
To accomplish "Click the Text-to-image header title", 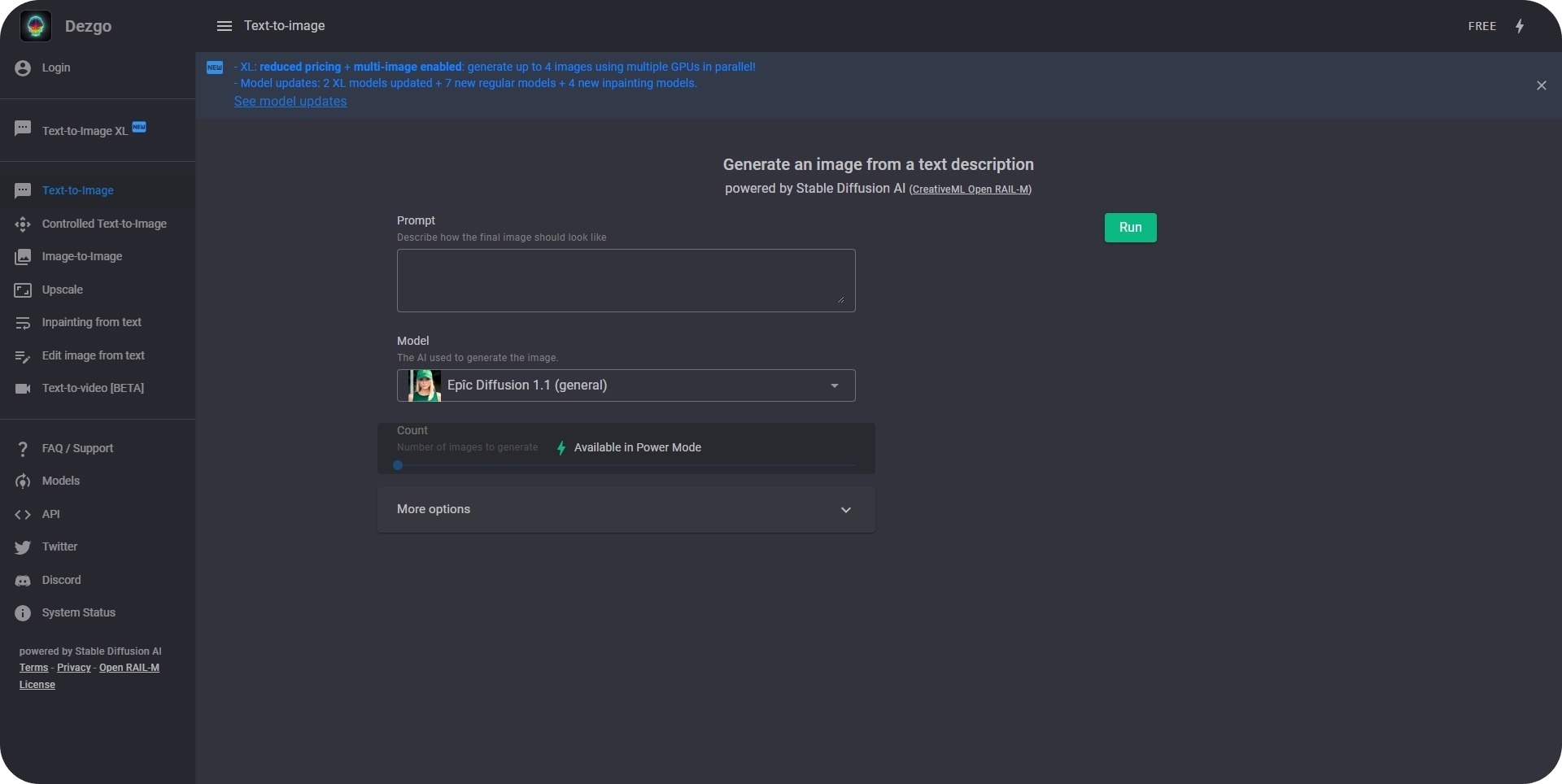I will (285, 26).
